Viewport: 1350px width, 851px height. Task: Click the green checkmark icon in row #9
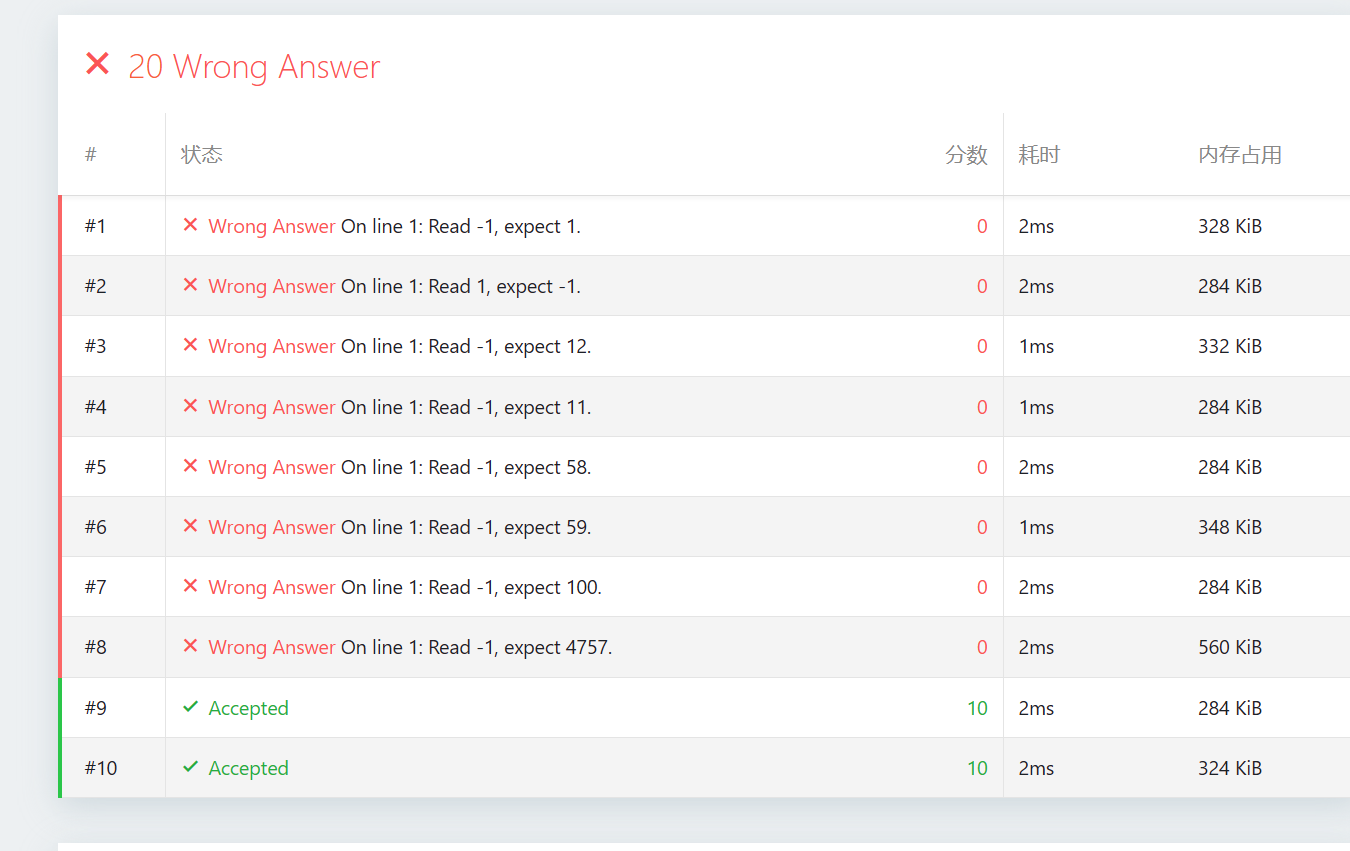(x=190, y=707)
